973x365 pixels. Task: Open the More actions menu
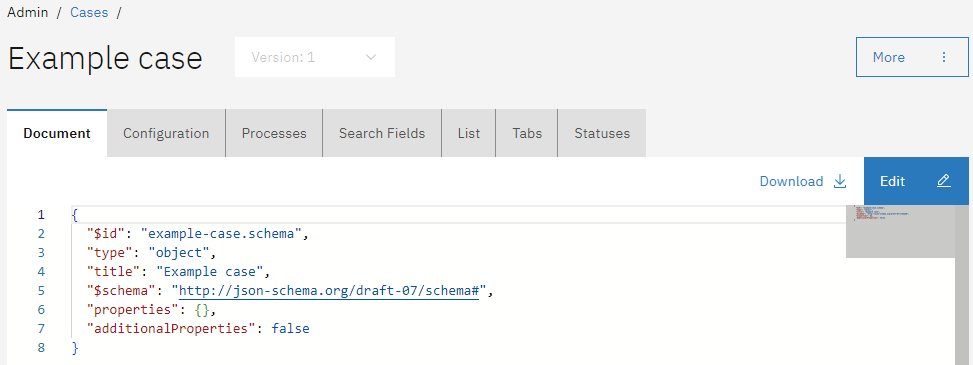click(912, 57)
